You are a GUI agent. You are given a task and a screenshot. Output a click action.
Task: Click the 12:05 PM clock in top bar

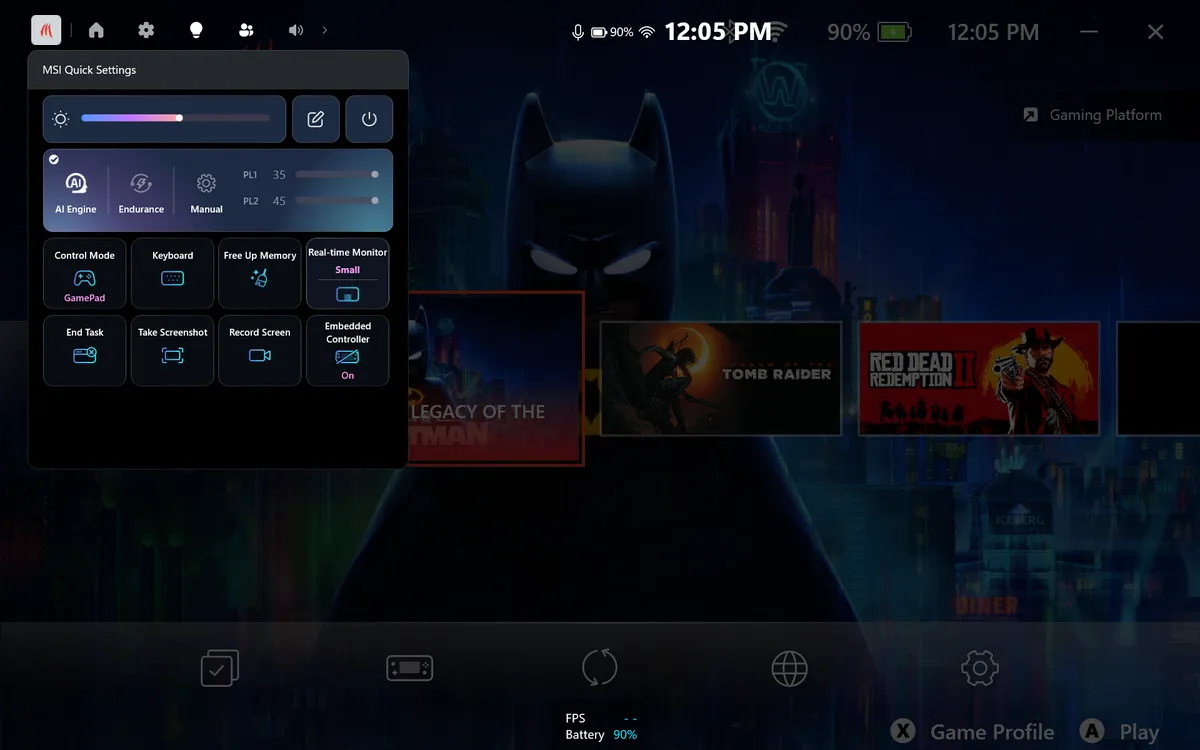pyautogui.click(x=718, y=32)
